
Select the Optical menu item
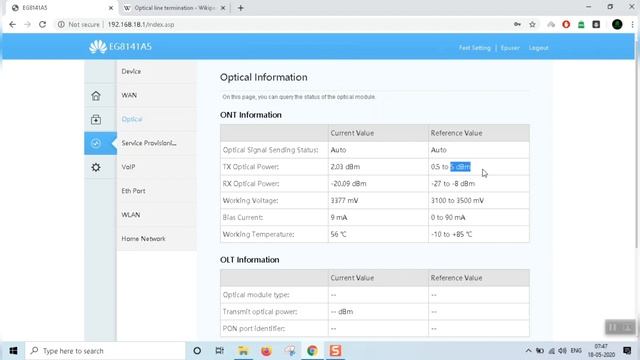tap(157, 119)
